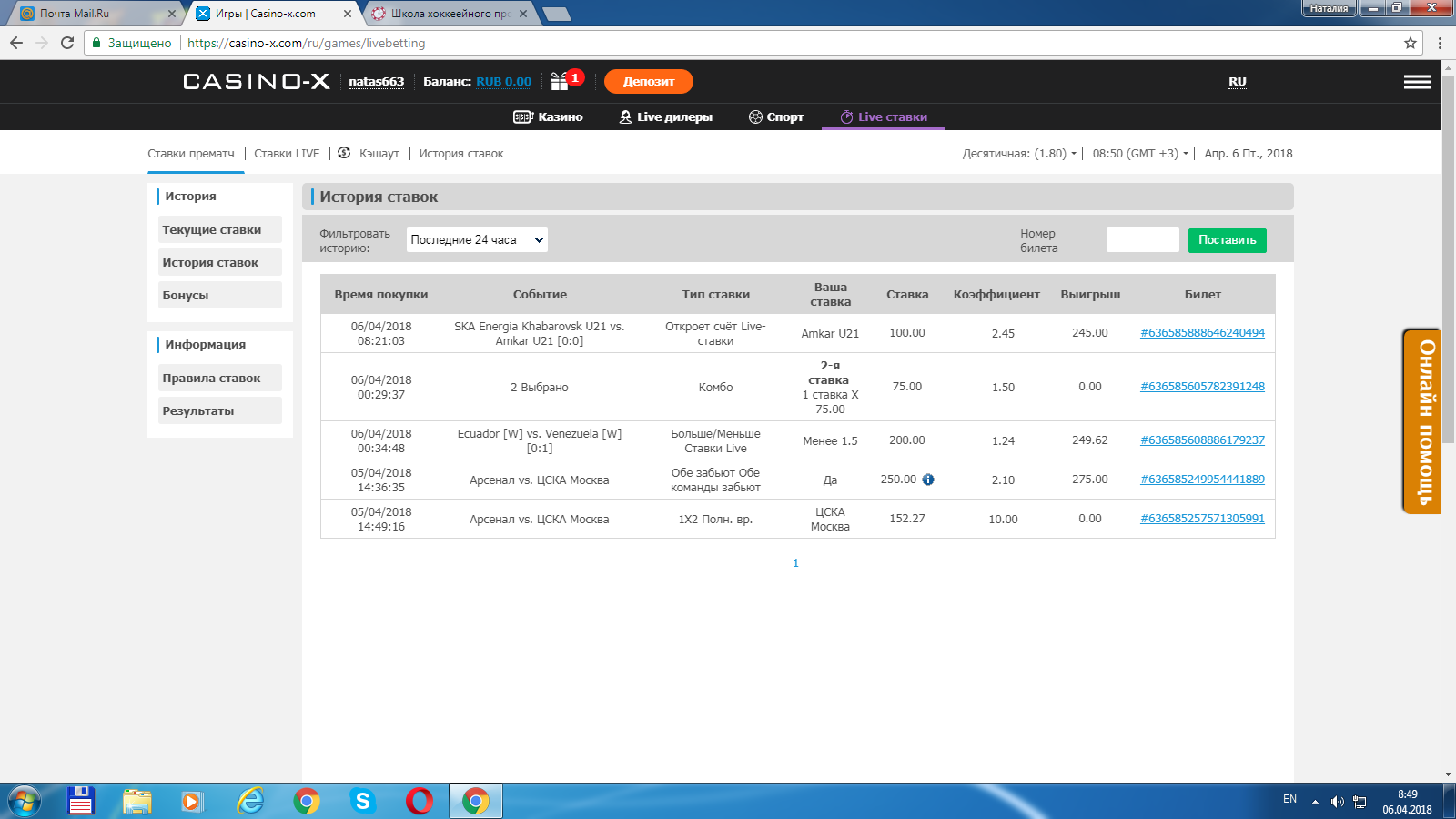Open Результаты in the sidebar

click(220, 410)
